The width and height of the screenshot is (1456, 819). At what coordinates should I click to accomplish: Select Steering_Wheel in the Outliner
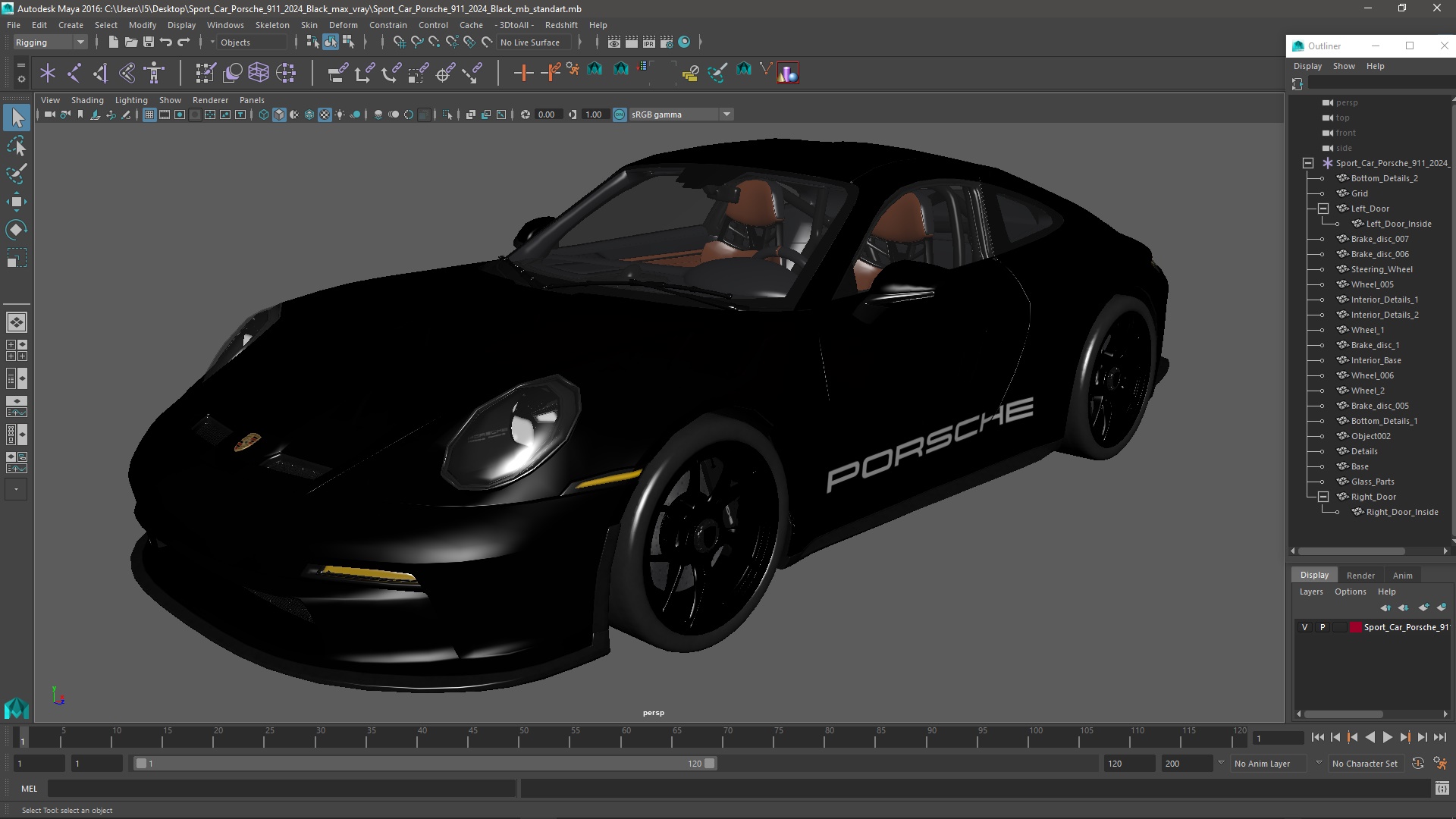coord(1381,269)
